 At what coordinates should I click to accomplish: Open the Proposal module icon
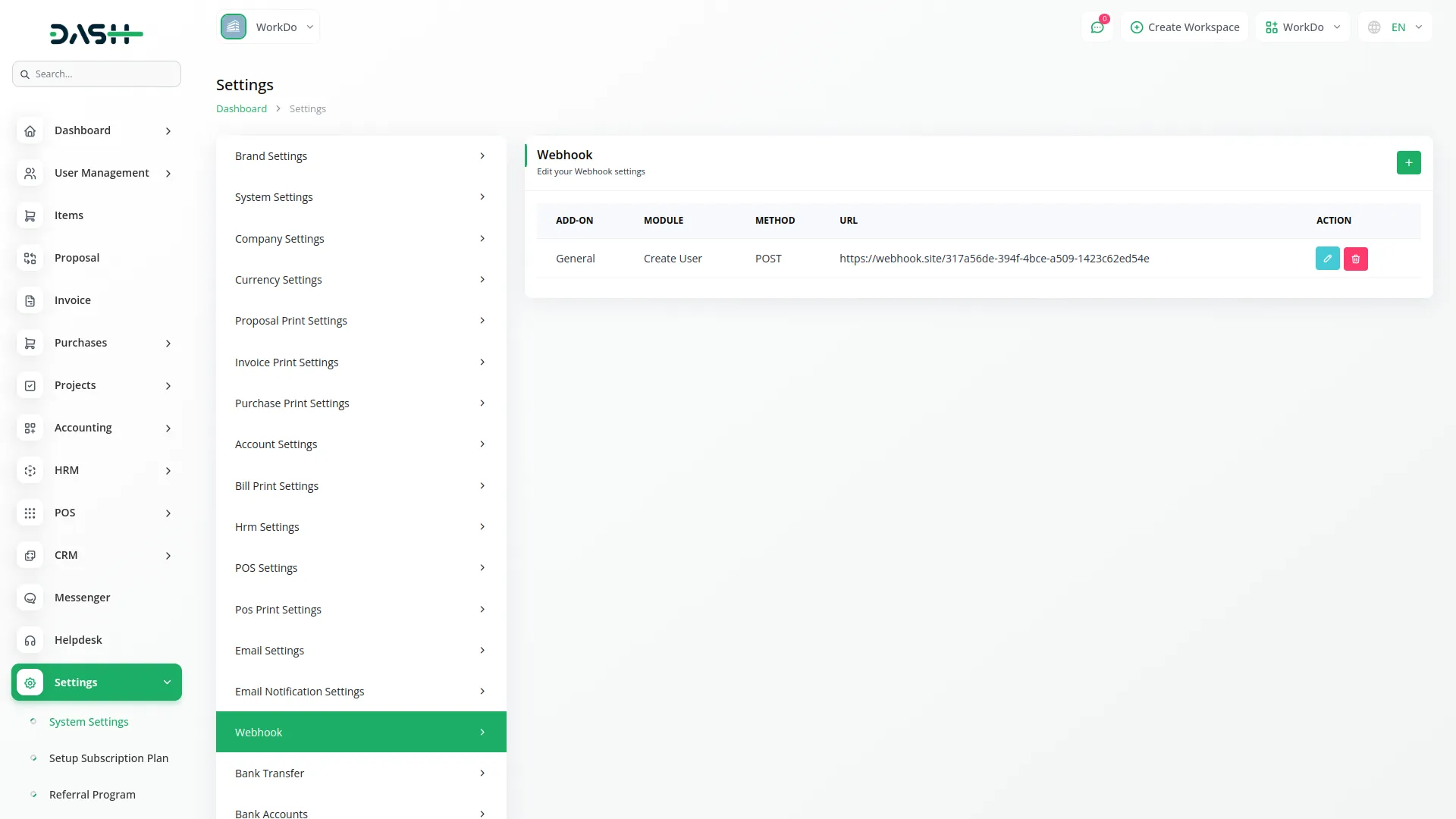(30, 258)
